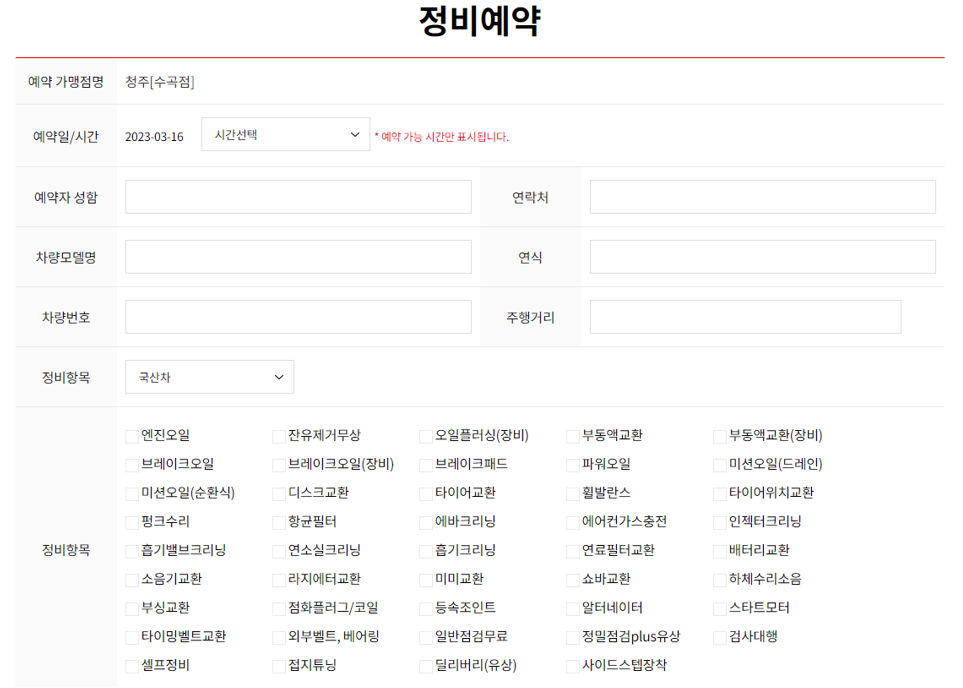Focus the 차량모델명 text field

[x=298, y=257]
